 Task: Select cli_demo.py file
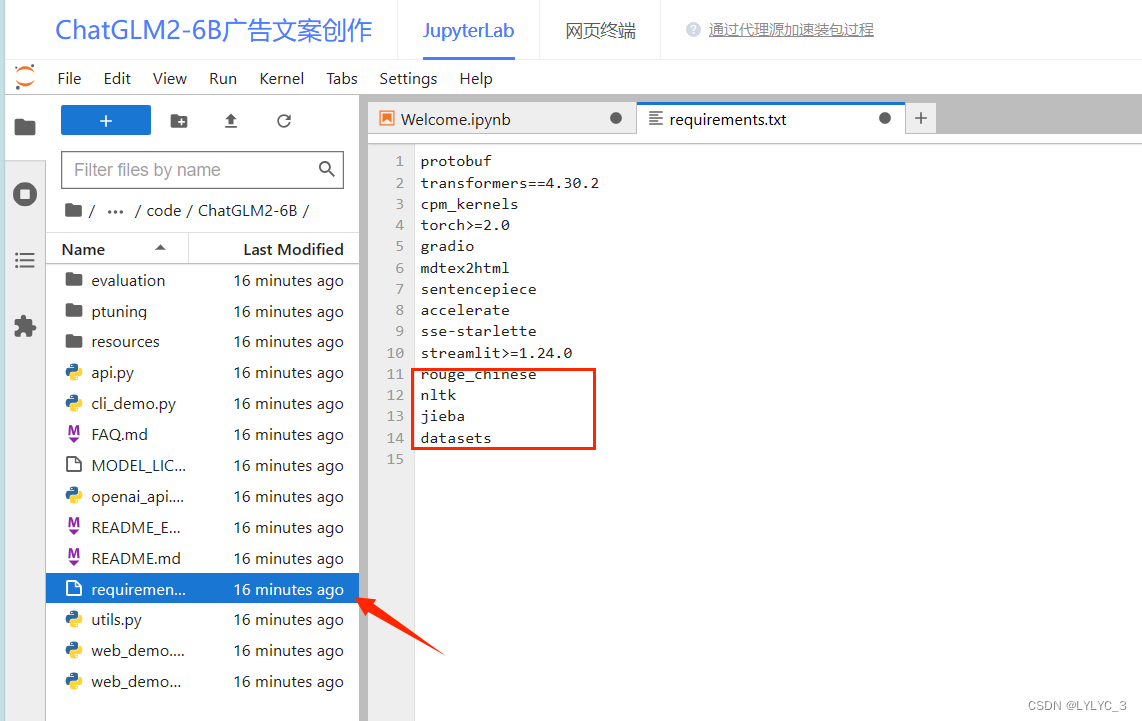pos(202,403)
